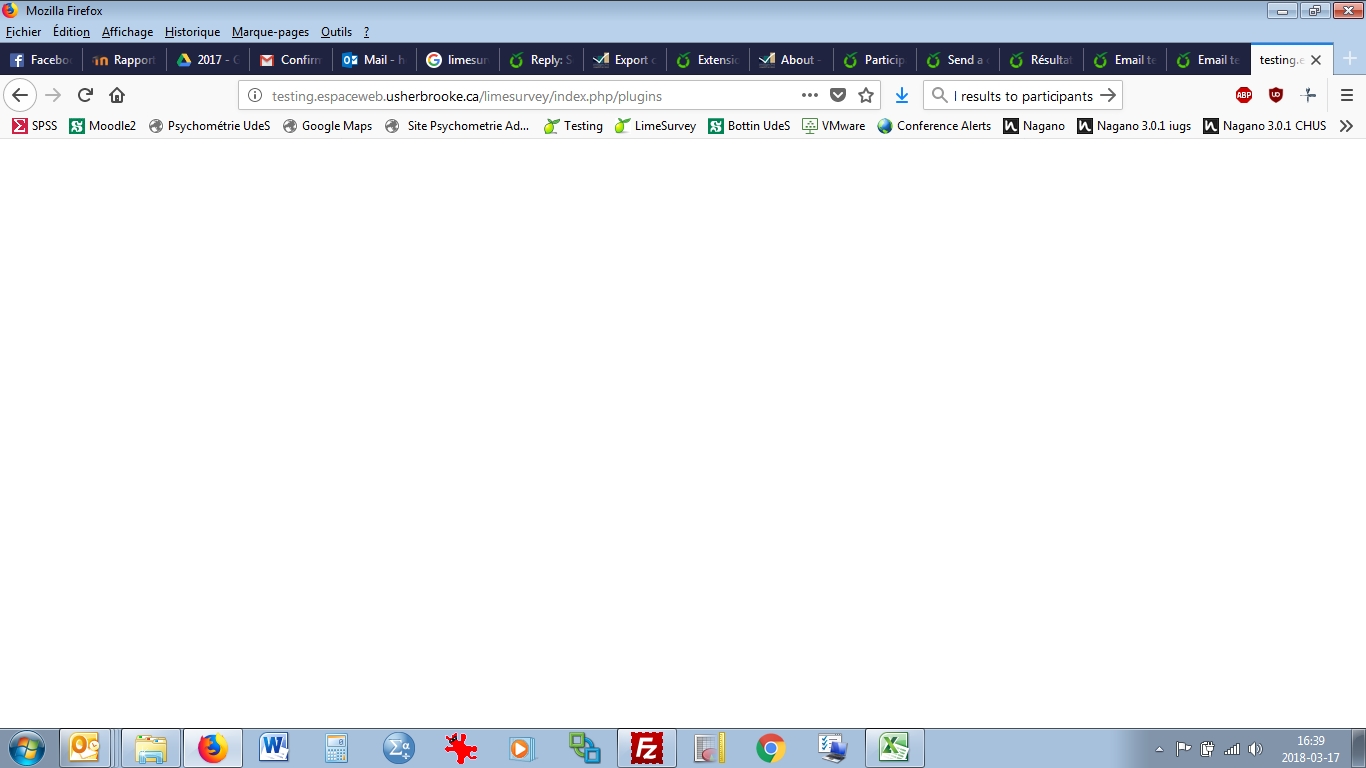Open the uBlock Origin extension icon
Viewport: 1366px width, 768px height.
(1276, 95)
